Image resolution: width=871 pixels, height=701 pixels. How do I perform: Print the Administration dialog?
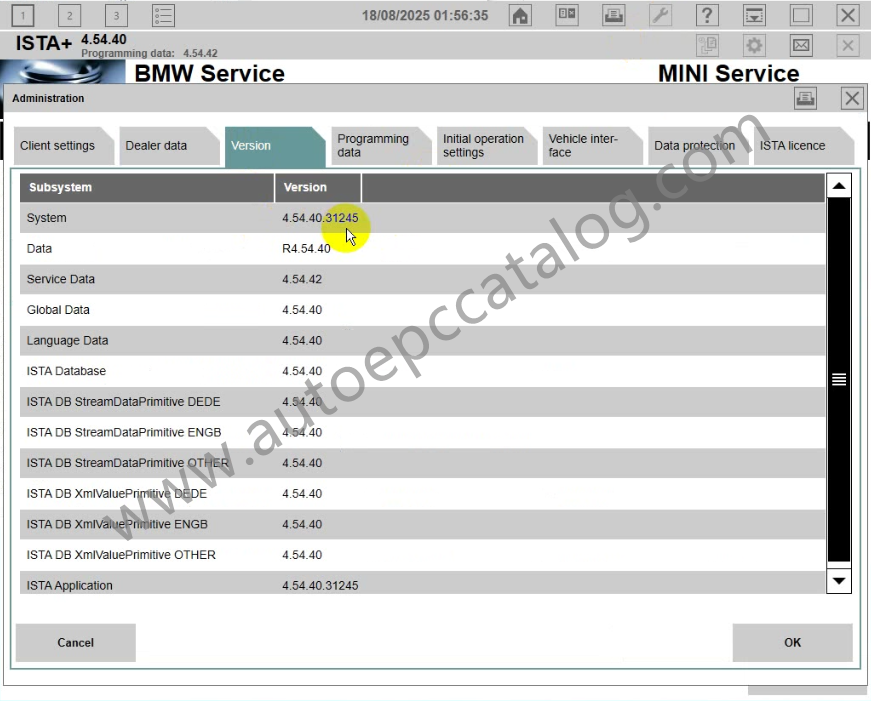click(x=805, y=99)
